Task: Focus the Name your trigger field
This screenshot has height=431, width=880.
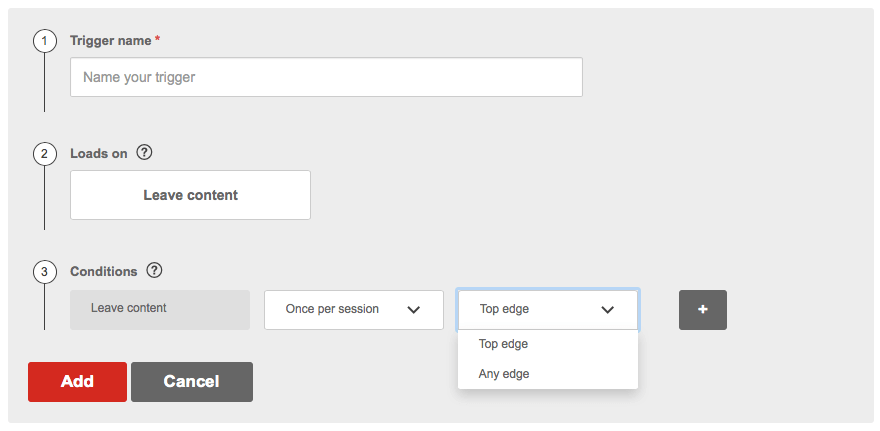Action: coord(326,77)
